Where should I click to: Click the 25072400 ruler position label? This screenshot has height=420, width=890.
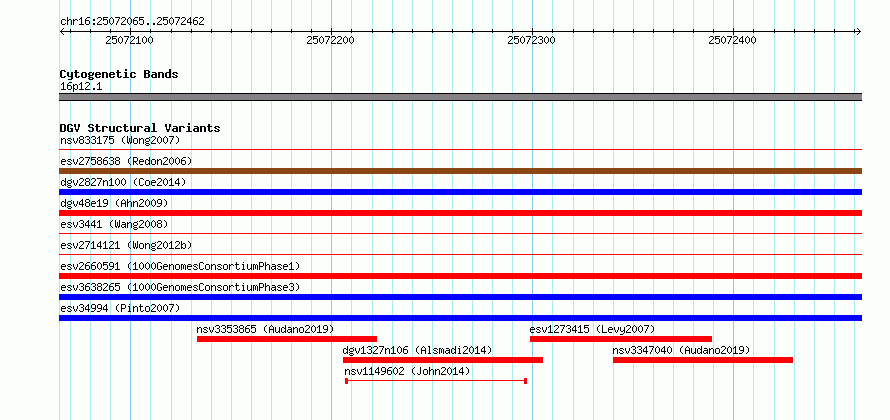point(732,40)
